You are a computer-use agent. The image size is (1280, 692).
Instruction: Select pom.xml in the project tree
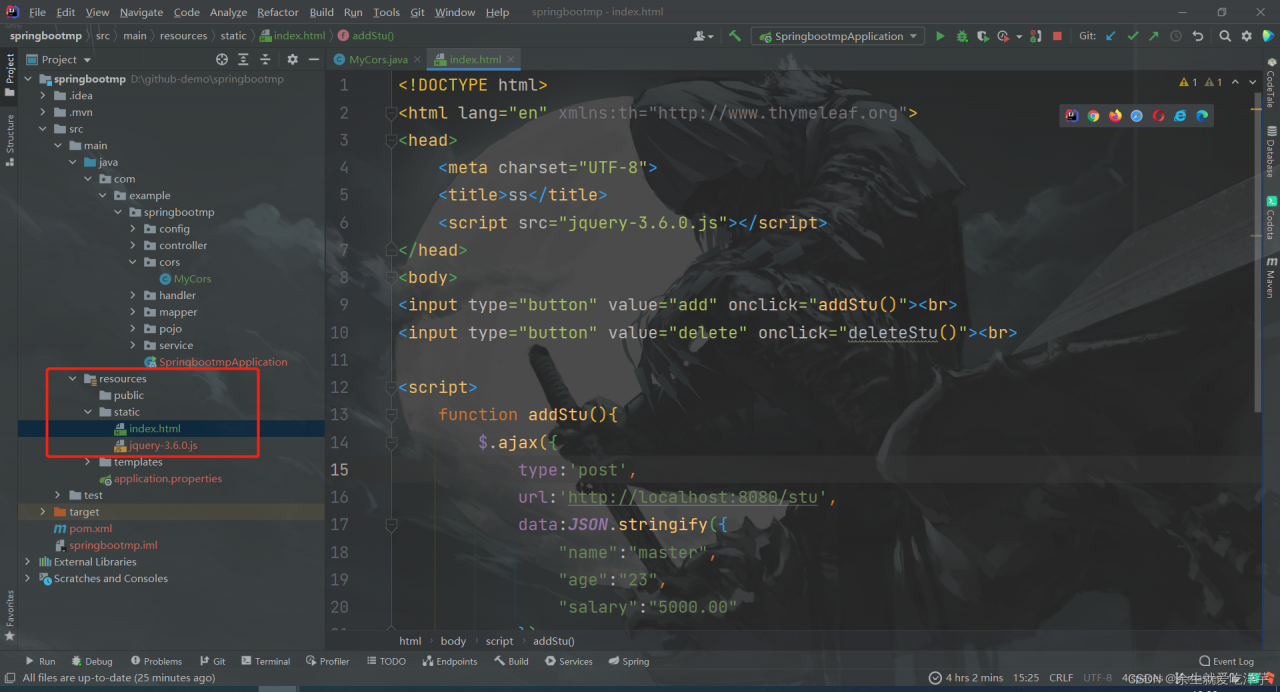coord(90,529)
